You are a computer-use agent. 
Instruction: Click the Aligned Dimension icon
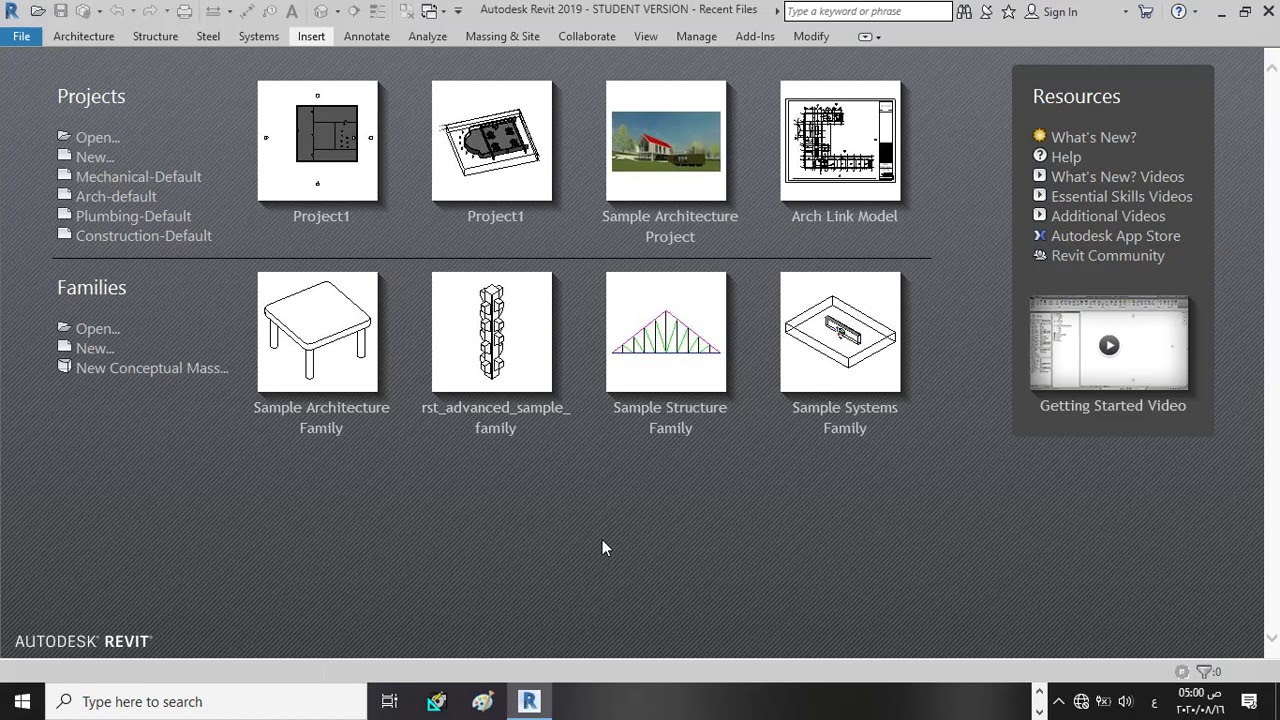tap(247, 11)
